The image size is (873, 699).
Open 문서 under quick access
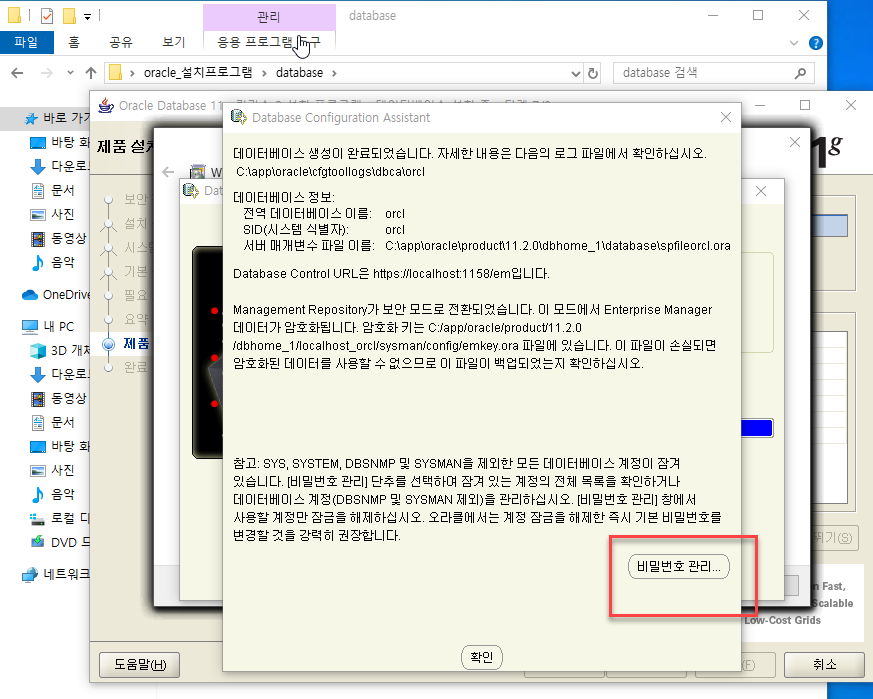pyautogui.click(x=52, y=190)
